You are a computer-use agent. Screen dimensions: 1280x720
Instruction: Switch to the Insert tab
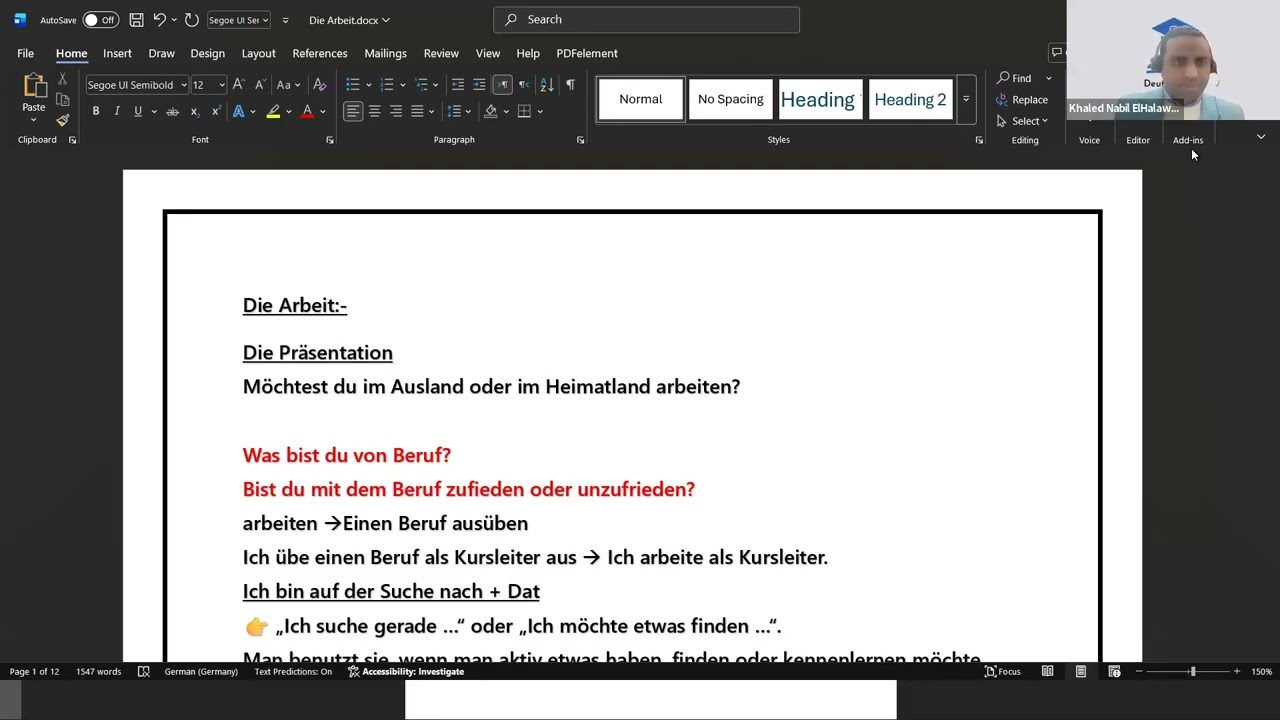pos(117,53)
